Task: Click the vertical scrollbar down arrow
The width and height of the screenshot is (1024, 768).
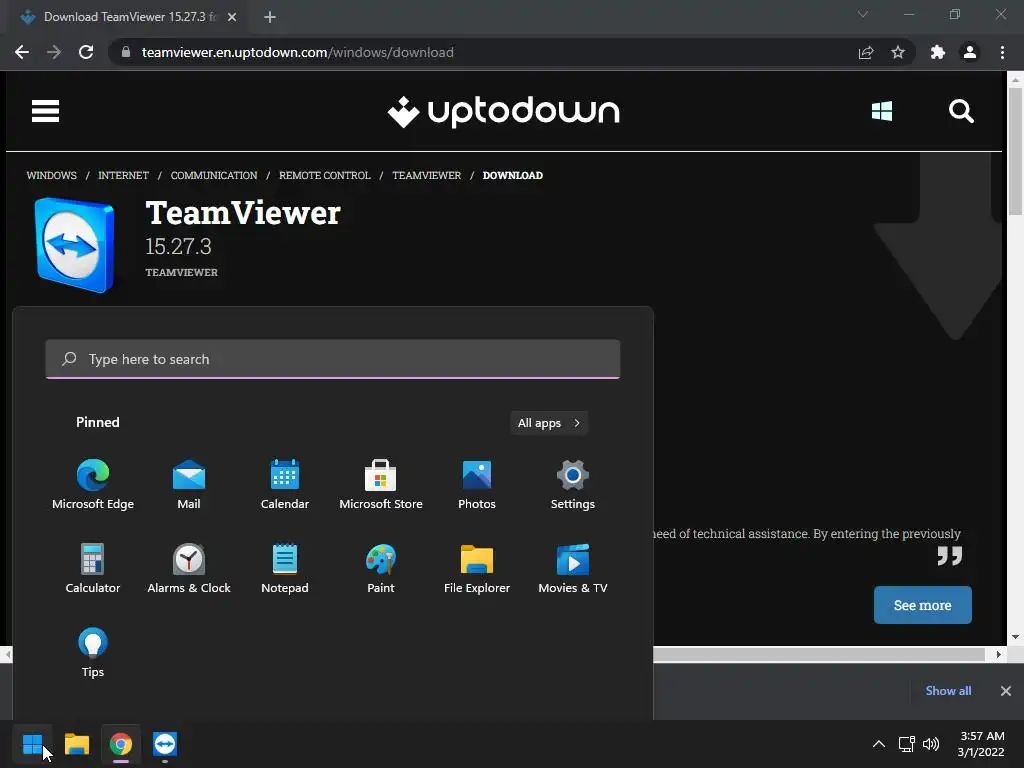Action: [1015, 637]
